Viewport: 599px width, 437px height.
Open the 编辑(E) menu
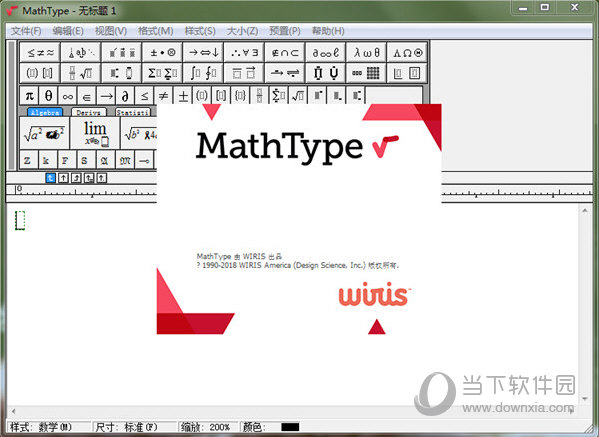tap(68, 31)
